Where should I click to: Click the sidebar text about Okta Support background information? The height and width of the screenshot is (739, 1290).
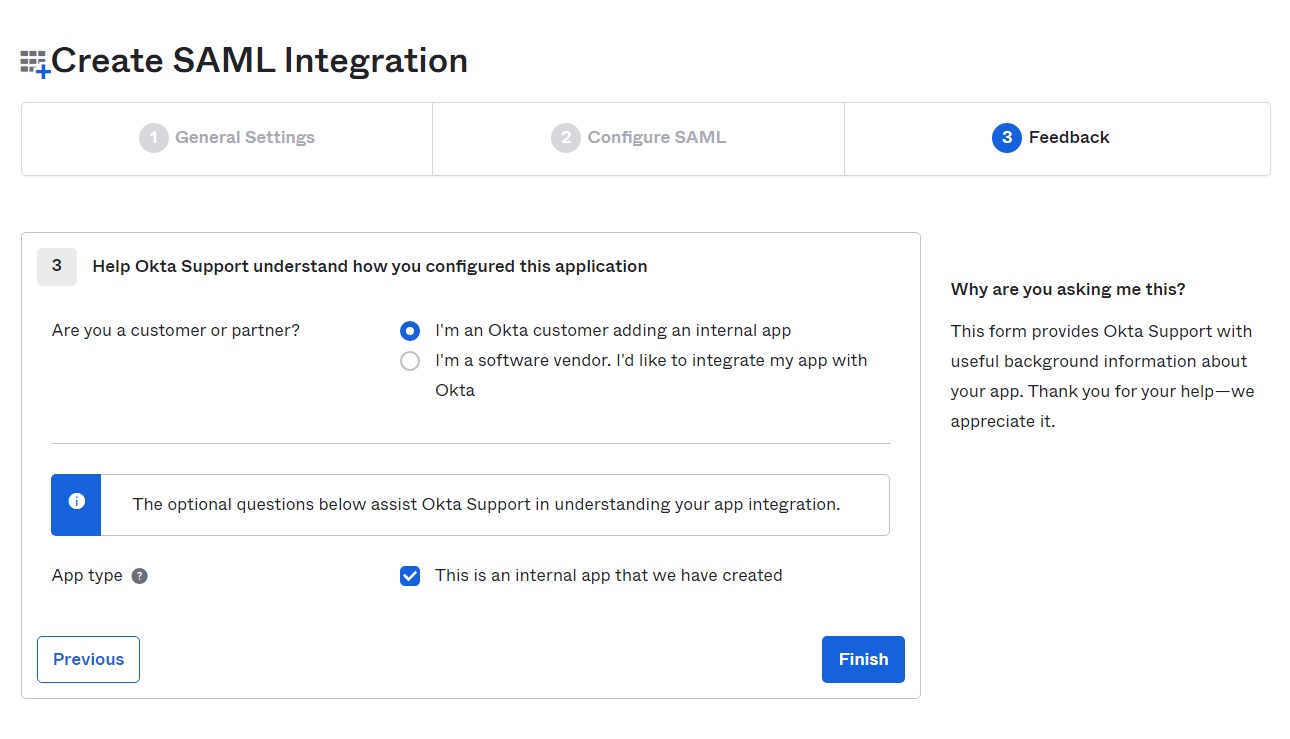pyautogui.click(x=1102, y=376)
